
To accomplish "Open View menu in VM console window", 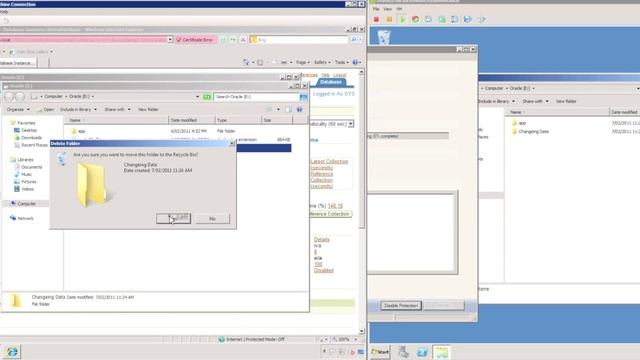I will click(387, 9).
